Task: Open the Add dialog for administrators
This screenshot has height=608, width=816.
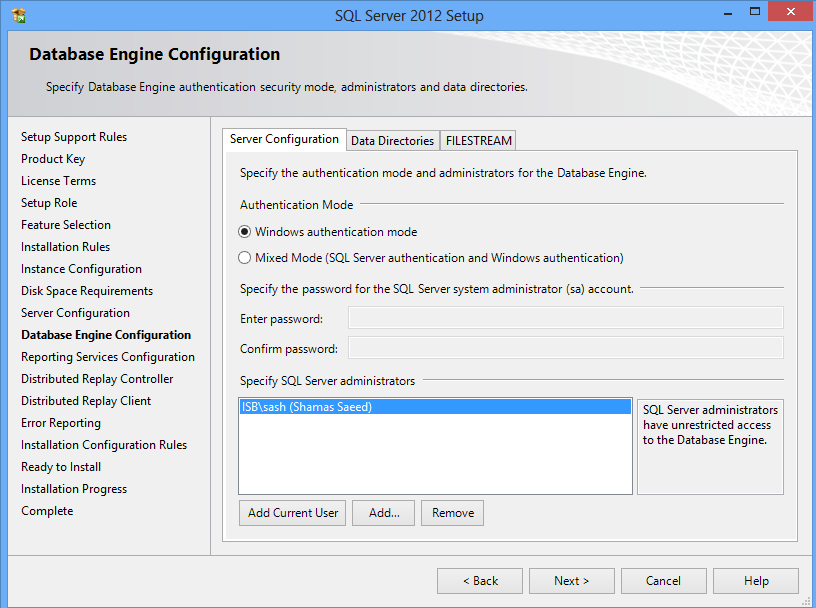Action: [383, 512]
